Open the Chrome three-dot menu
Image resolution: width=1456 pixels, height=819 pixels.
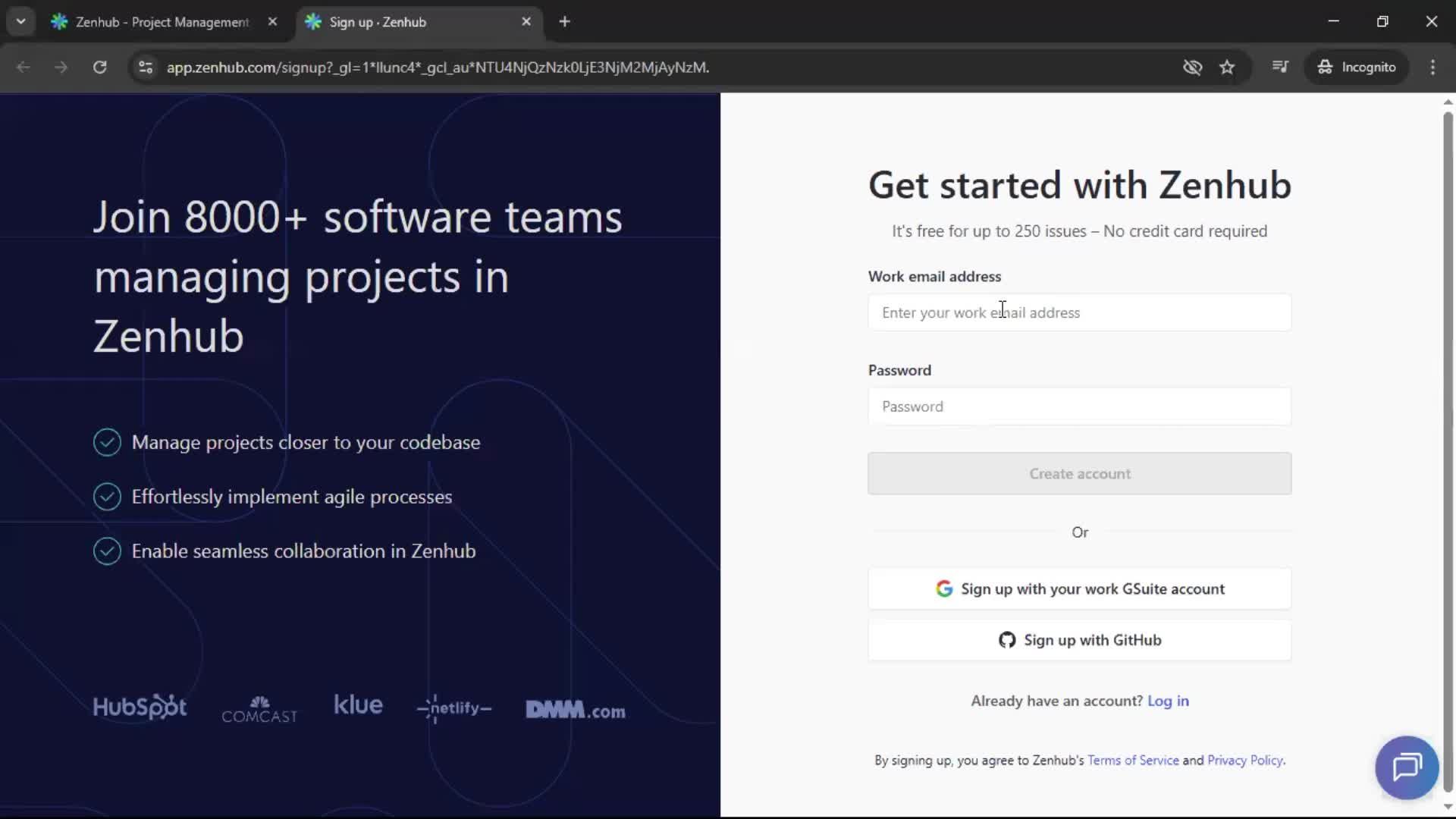pyautogui.click(x=1433, y=67)
